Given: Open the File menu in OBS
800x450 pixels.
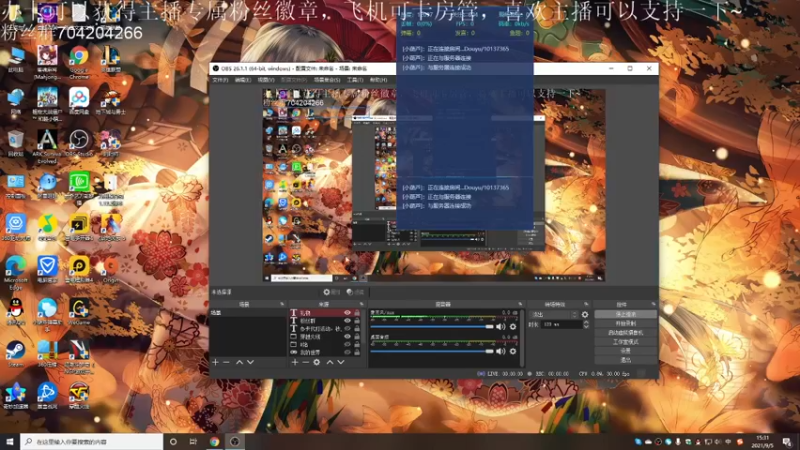Looking at the screenshot, I should pyautogui.click(x=220, y=80).
